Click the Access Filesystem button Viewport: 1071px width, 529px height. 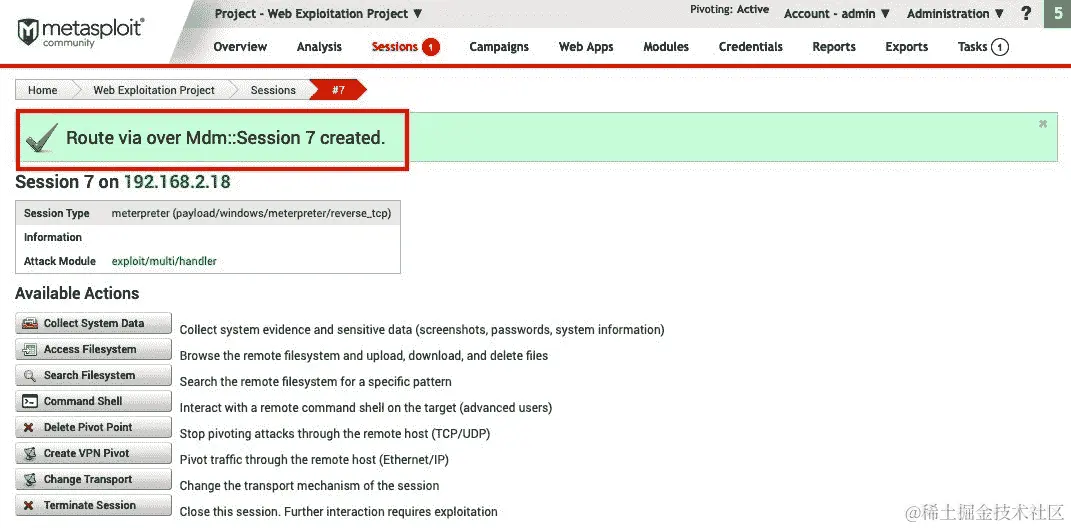point(93,349)
